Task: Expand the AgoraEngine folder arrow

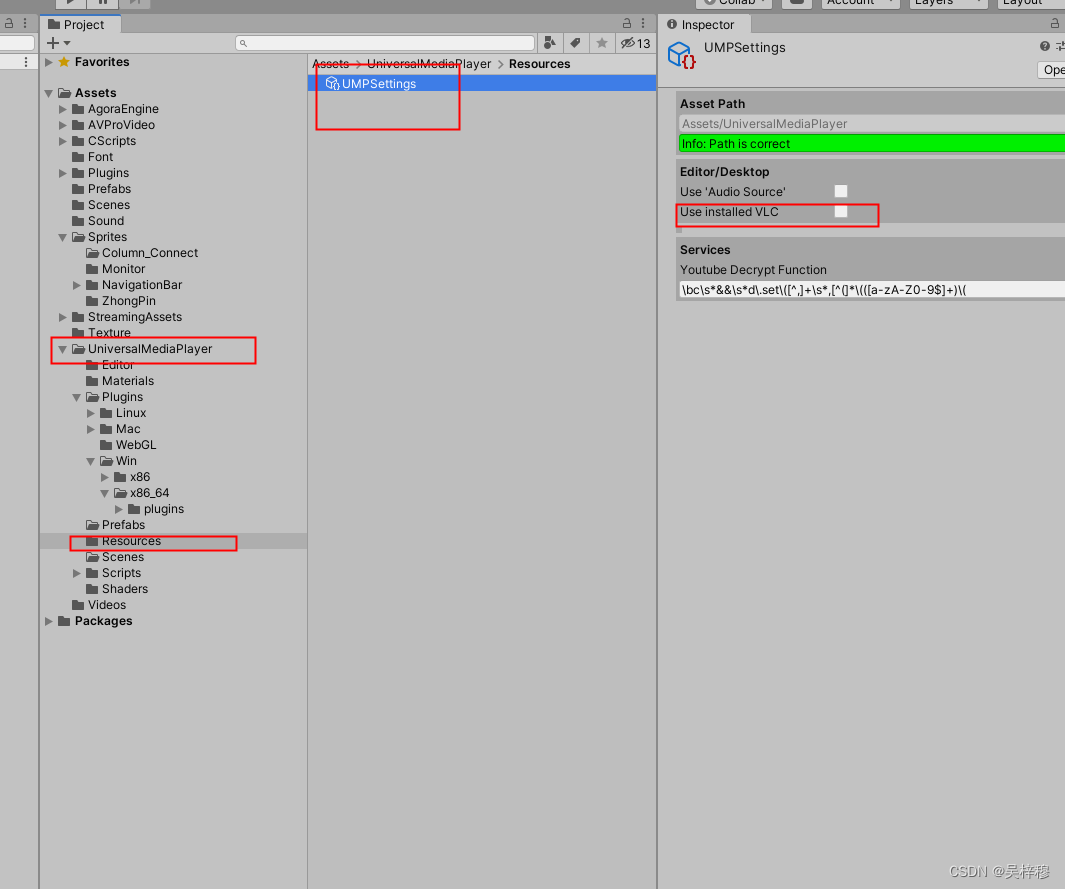Action: 62,109
